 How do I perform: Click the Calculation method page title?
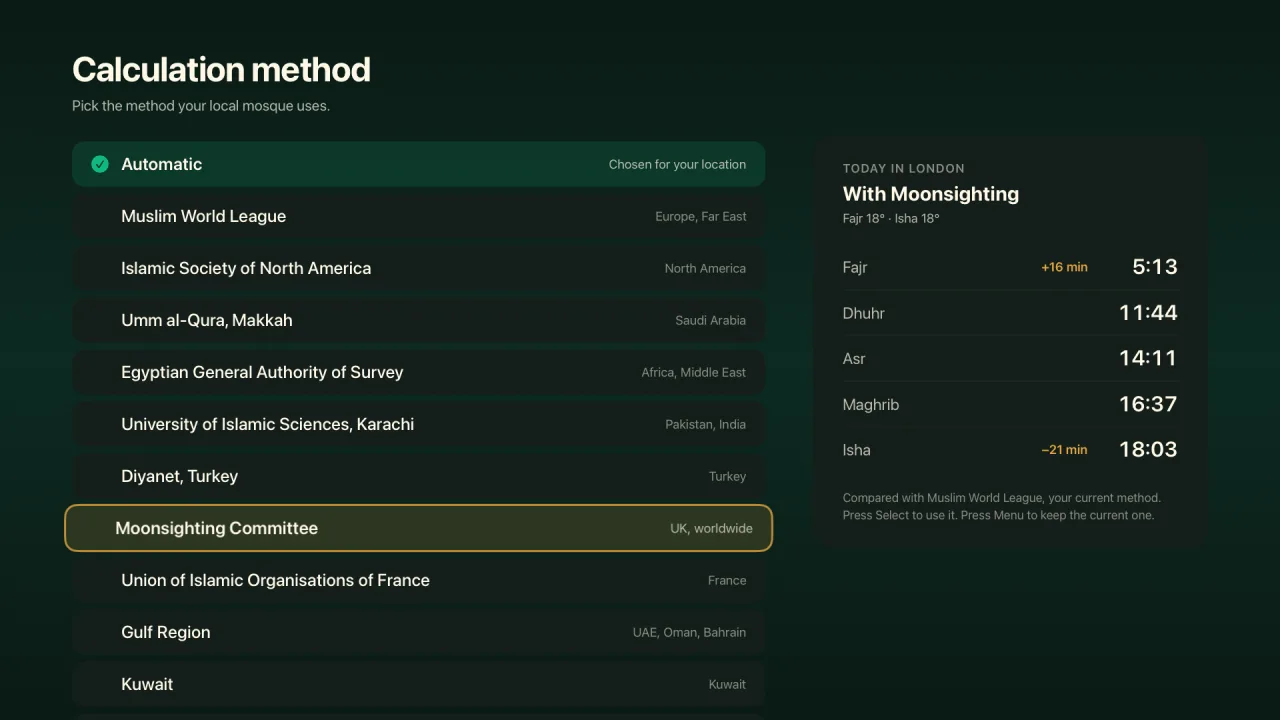coord(221,69)
